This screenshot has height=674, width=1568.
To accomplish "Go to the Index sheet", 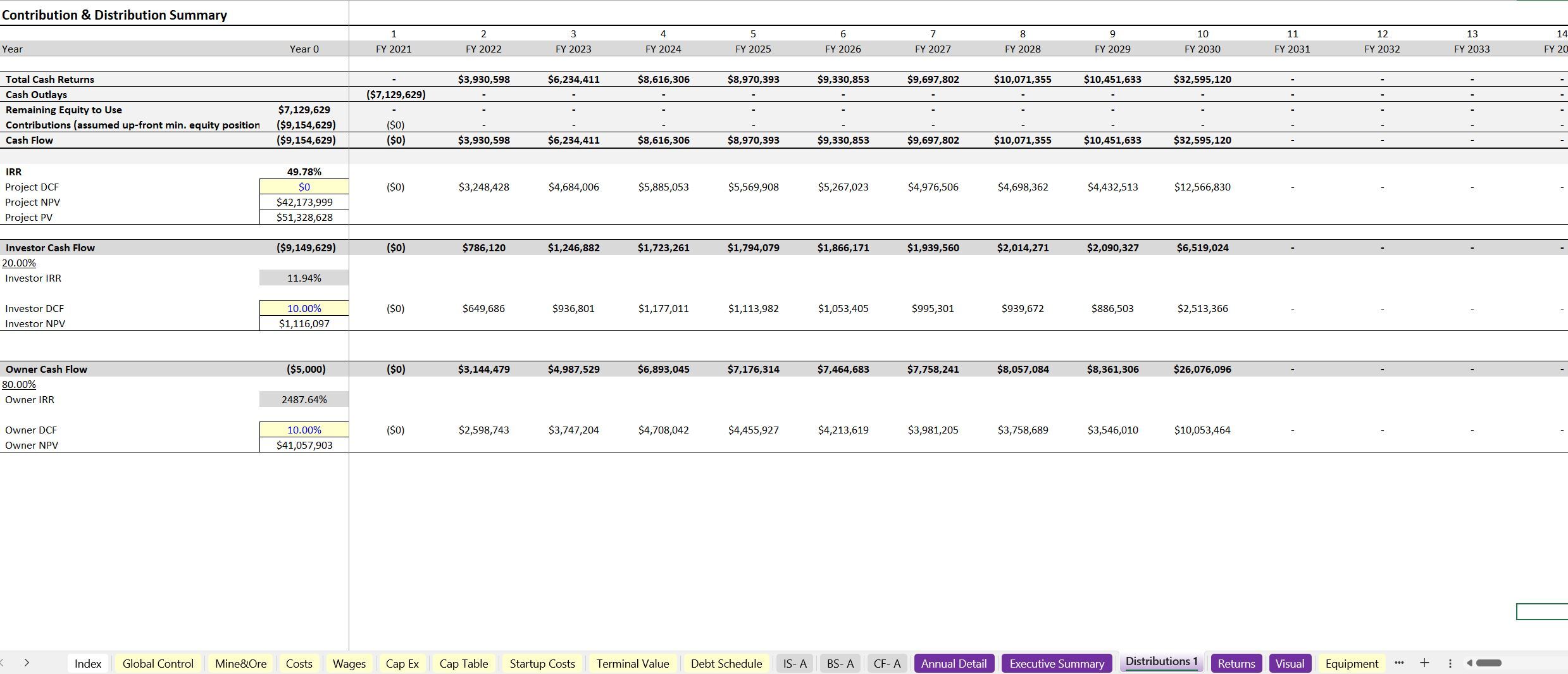I will tap(88, 663).
